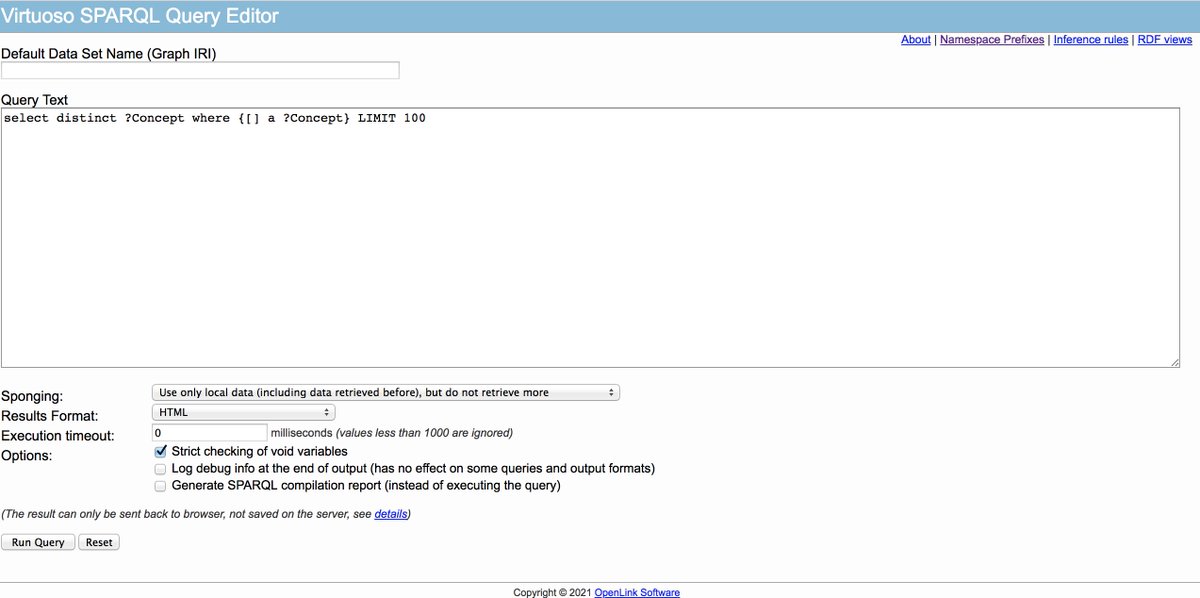The height and width of the screenshot is (598, 1200).
Task: Click the Sponging label
Action: (x=32, y=396)
